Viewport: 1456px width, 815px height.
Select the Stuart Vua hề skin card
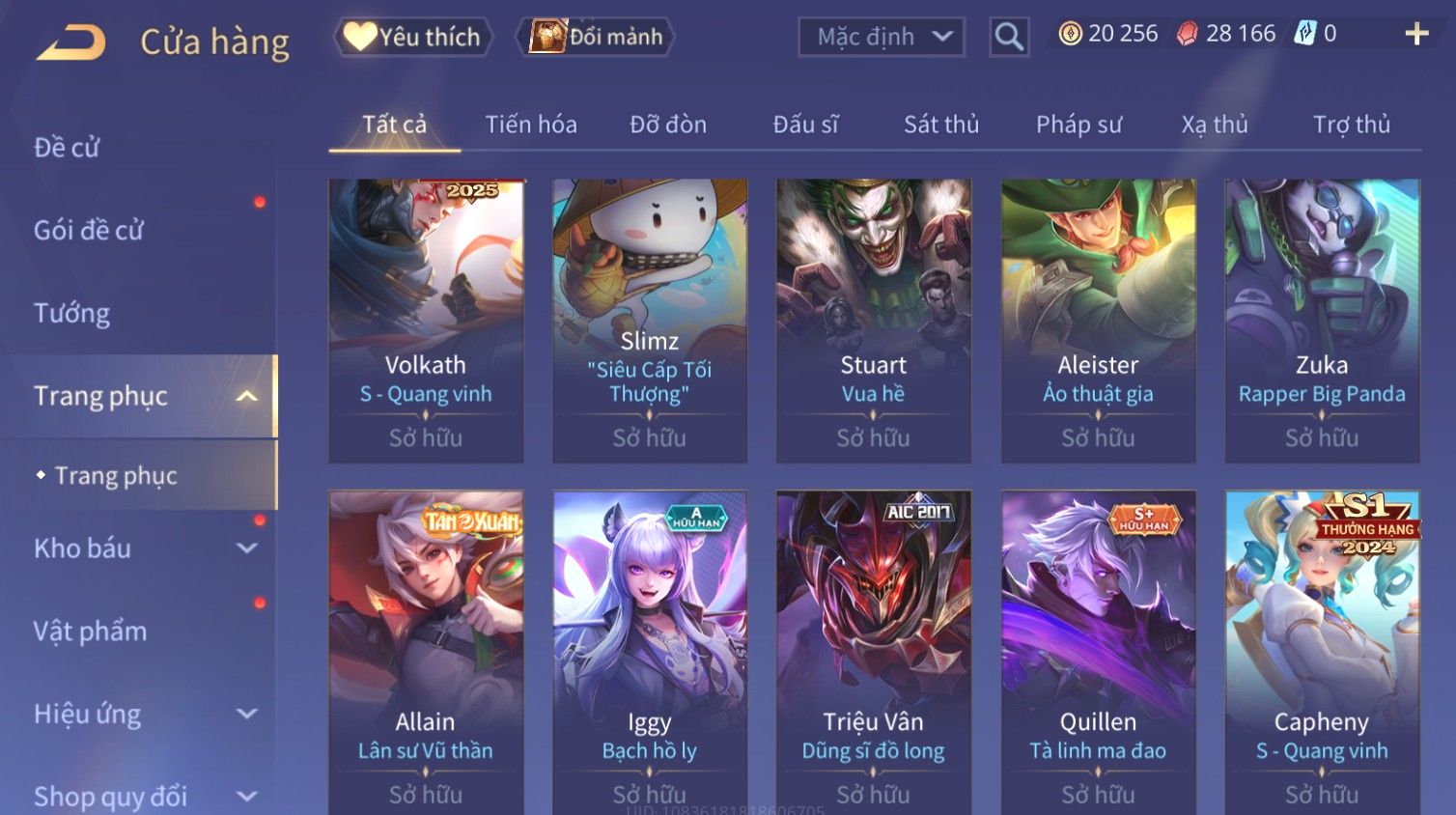point(874,321)
